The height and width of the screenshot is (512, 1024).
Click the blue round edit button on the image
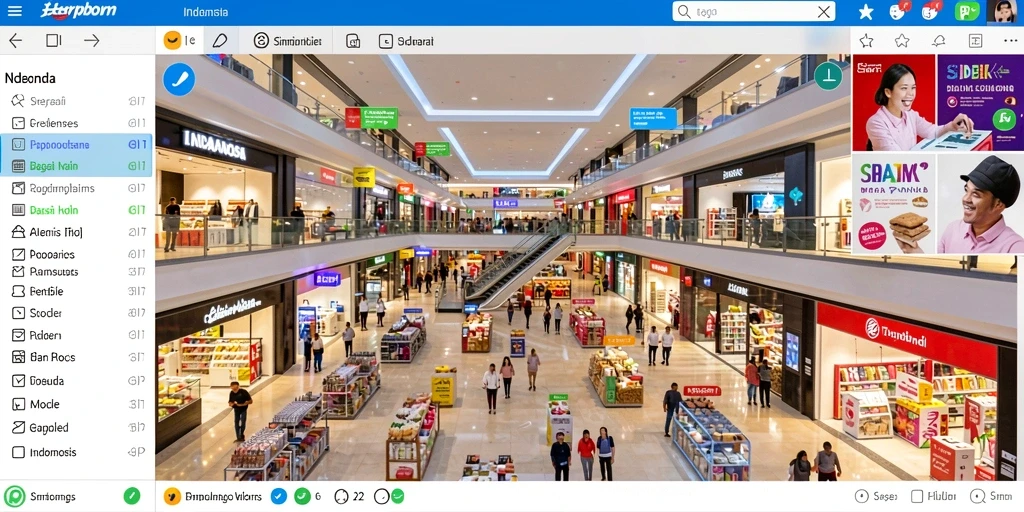tap(179, 80)
